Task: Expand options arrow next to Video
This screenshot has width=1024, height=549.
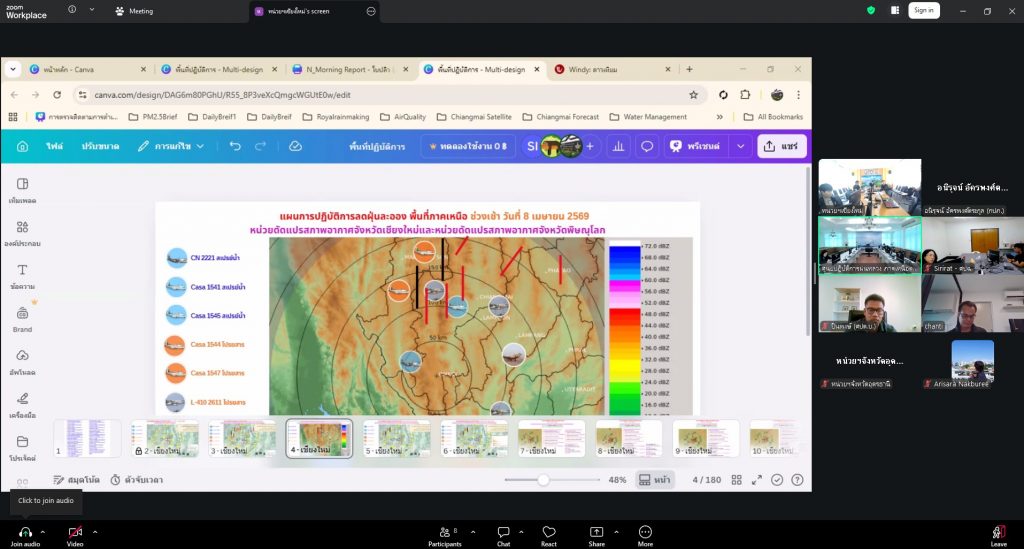Action: 95,532
